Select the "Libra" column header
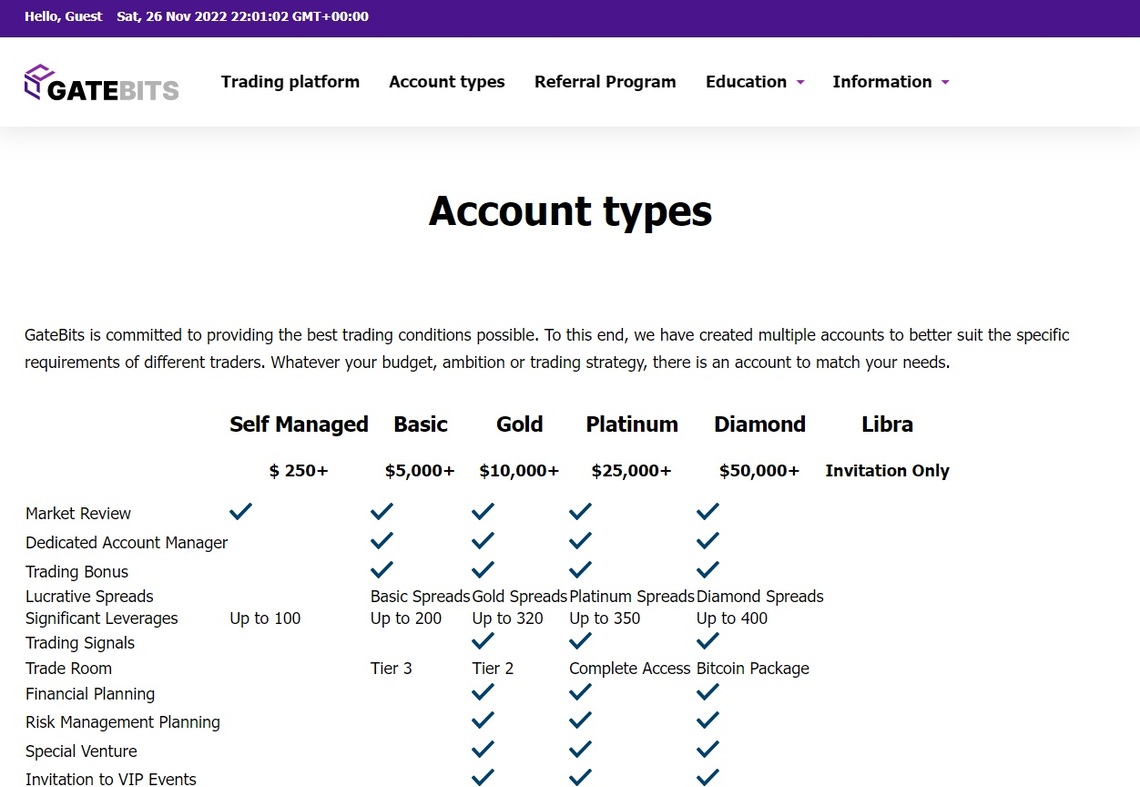Image resolution: width=1140 pixels, height=787 pixels. [x=887, y=424]
